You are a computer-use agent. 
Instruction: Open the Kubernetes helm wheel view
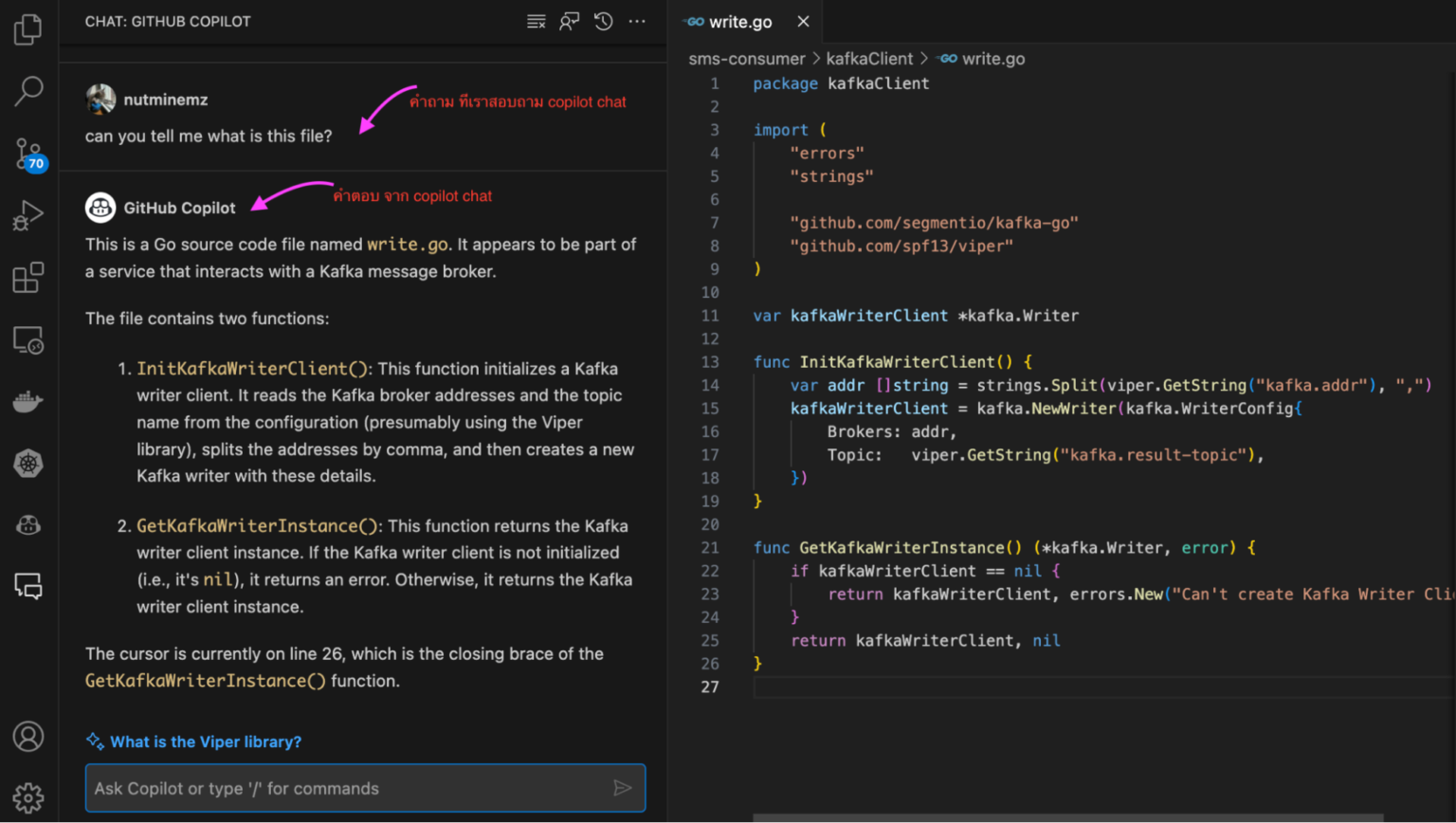[28, 464]
